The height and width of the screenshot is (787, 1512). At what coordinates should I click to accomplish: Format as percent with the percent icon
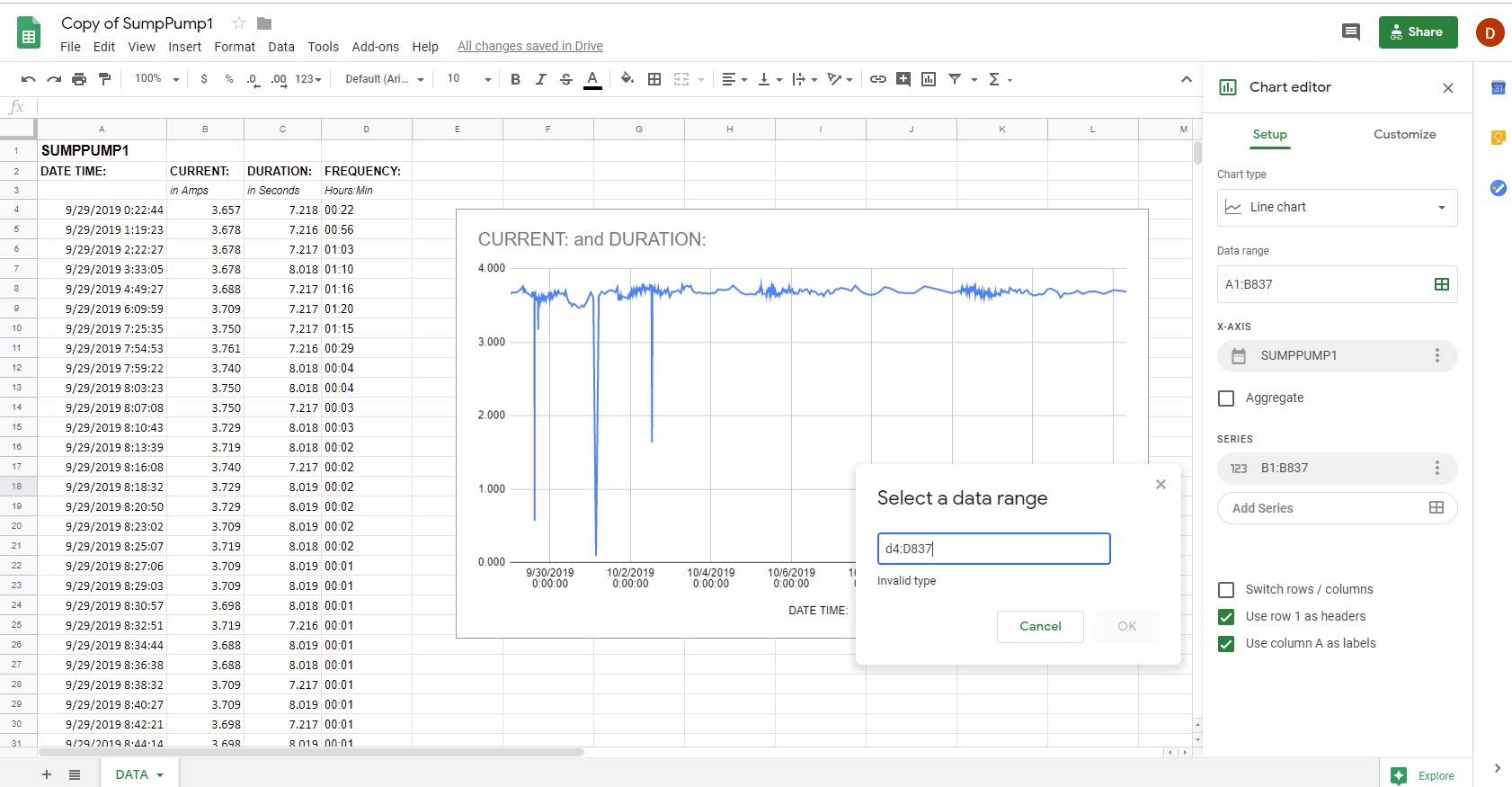pos(229,79)
